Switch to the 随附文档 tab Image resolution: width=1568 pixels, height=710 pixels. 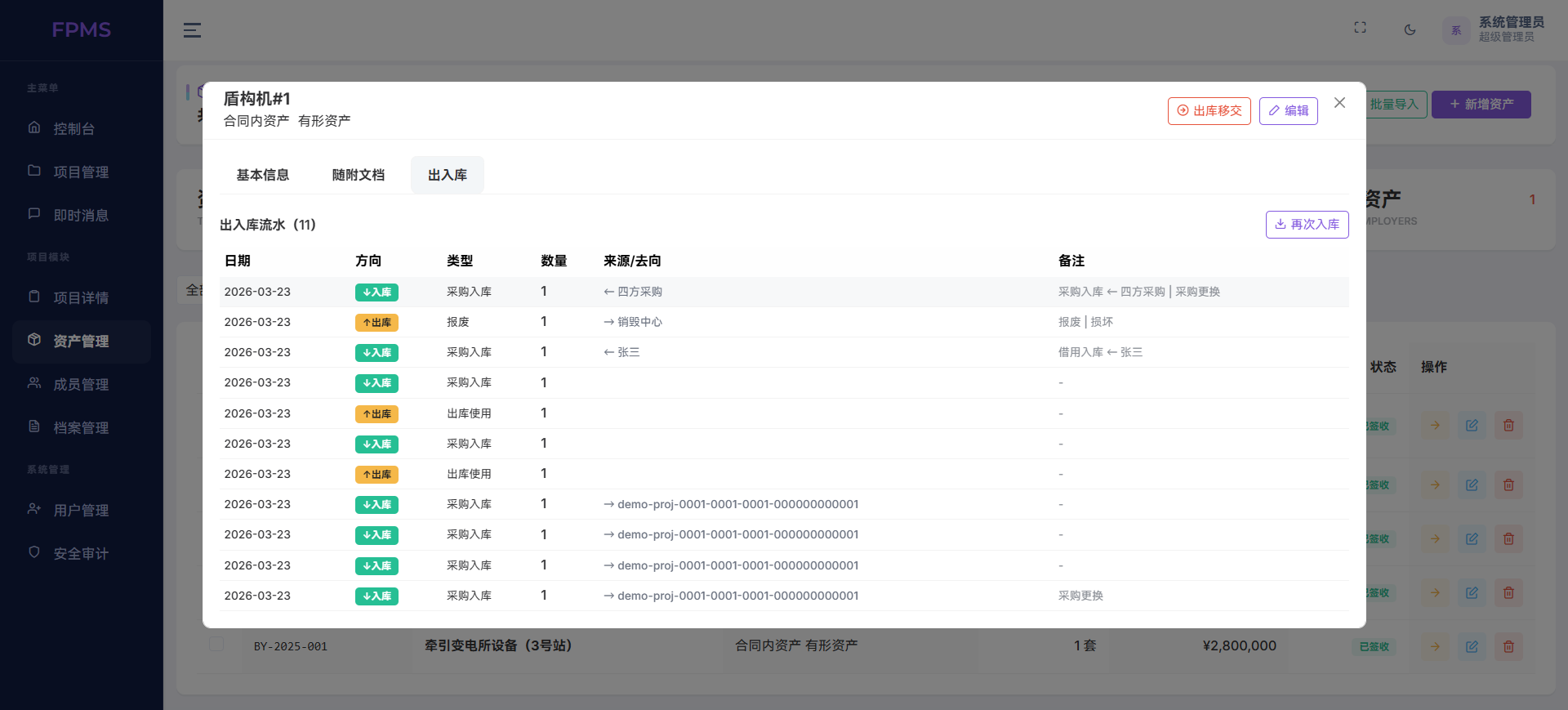(x=358, y=175)
